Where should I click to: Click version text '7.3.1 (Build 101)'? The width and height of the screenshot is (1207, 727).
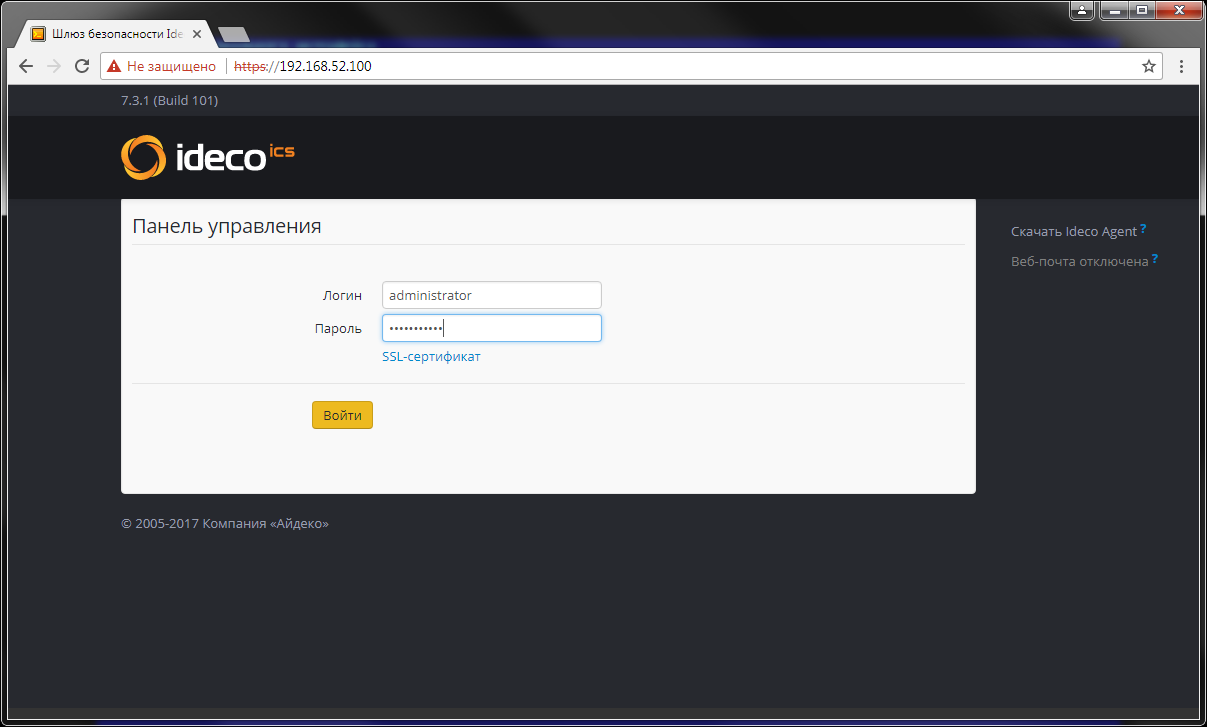[169, 100]
